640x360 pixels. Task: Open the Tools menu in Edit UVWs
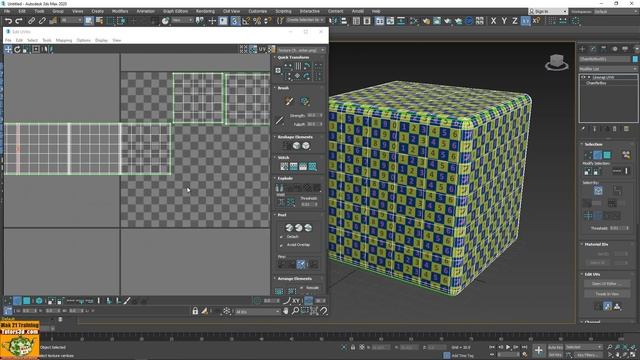47,40
